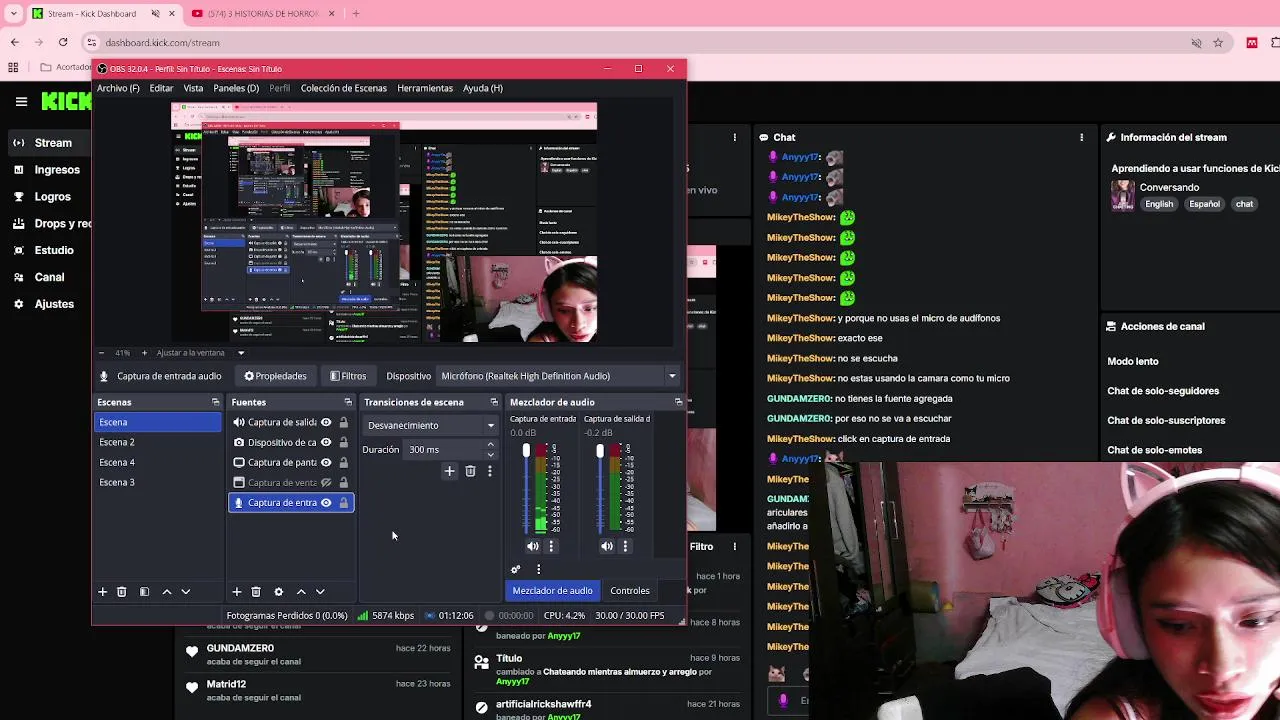Open transition options three-dot menu
The image size is (1280, 720).
pos(490,471)
